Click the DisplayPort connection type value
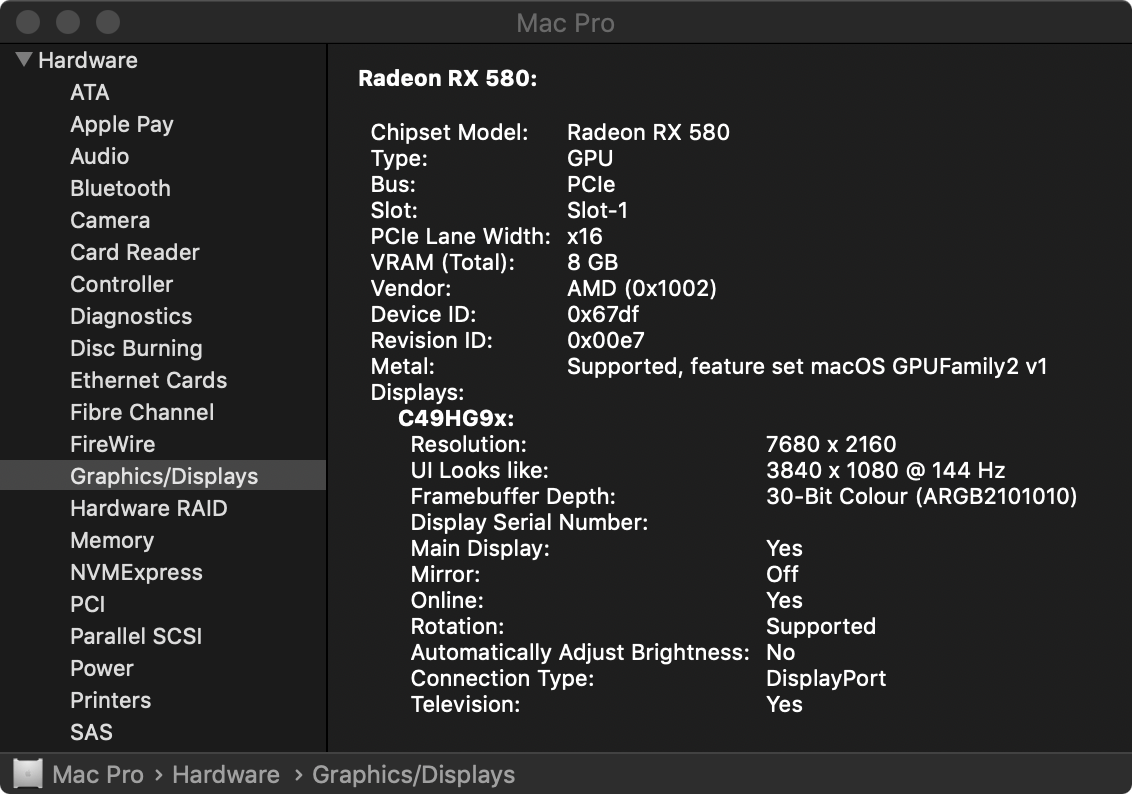Screen dimensions: 1132x794 point(826,679)
